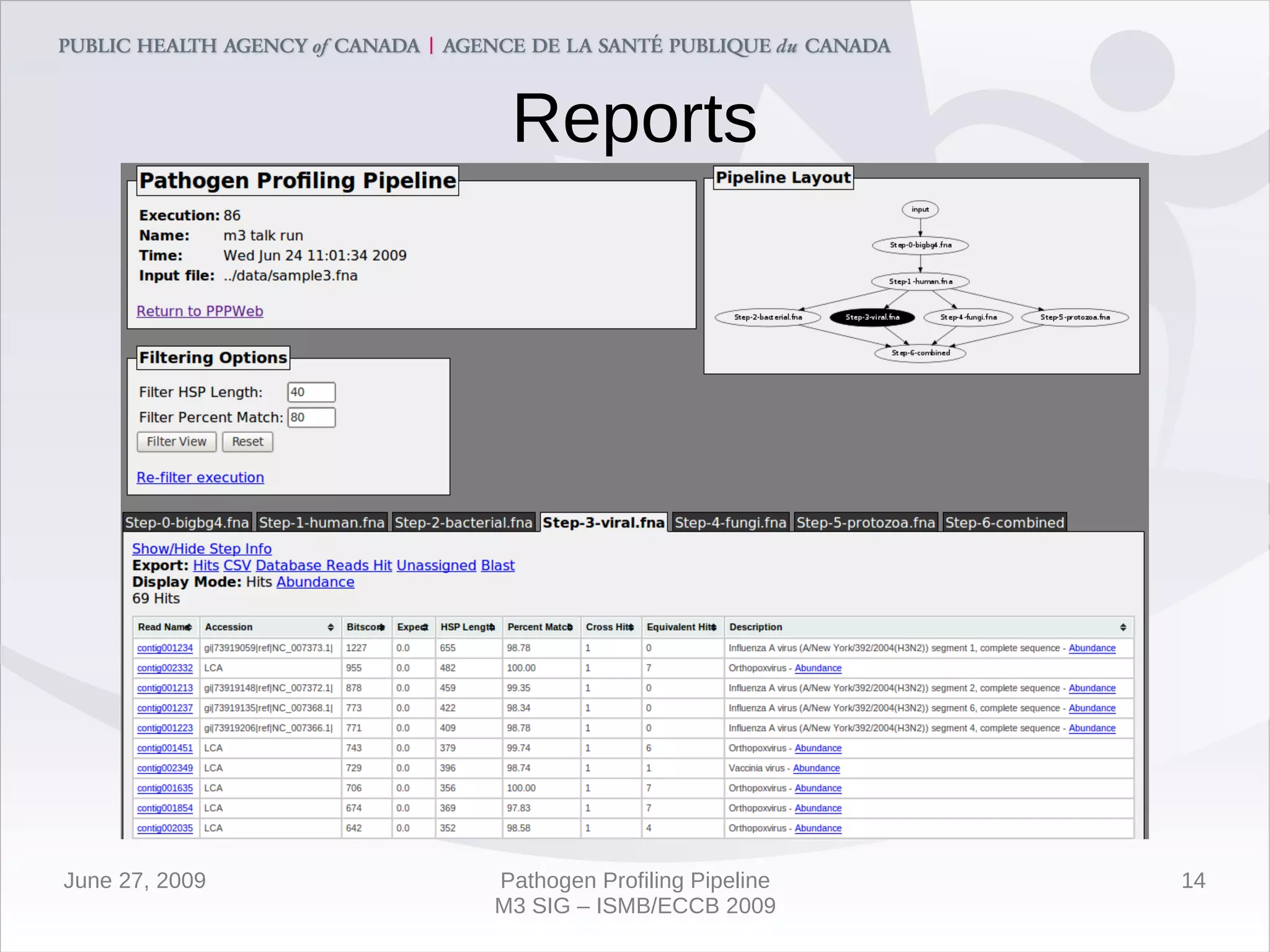Export results as CSV
Viewport: 1270px width, 952px height.
click(x=237, y=566)
